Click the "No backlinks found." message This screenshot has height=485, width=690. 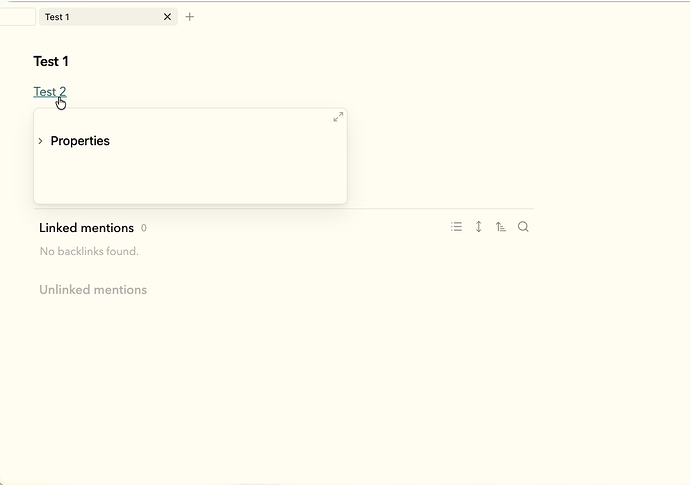pos(89,251)
